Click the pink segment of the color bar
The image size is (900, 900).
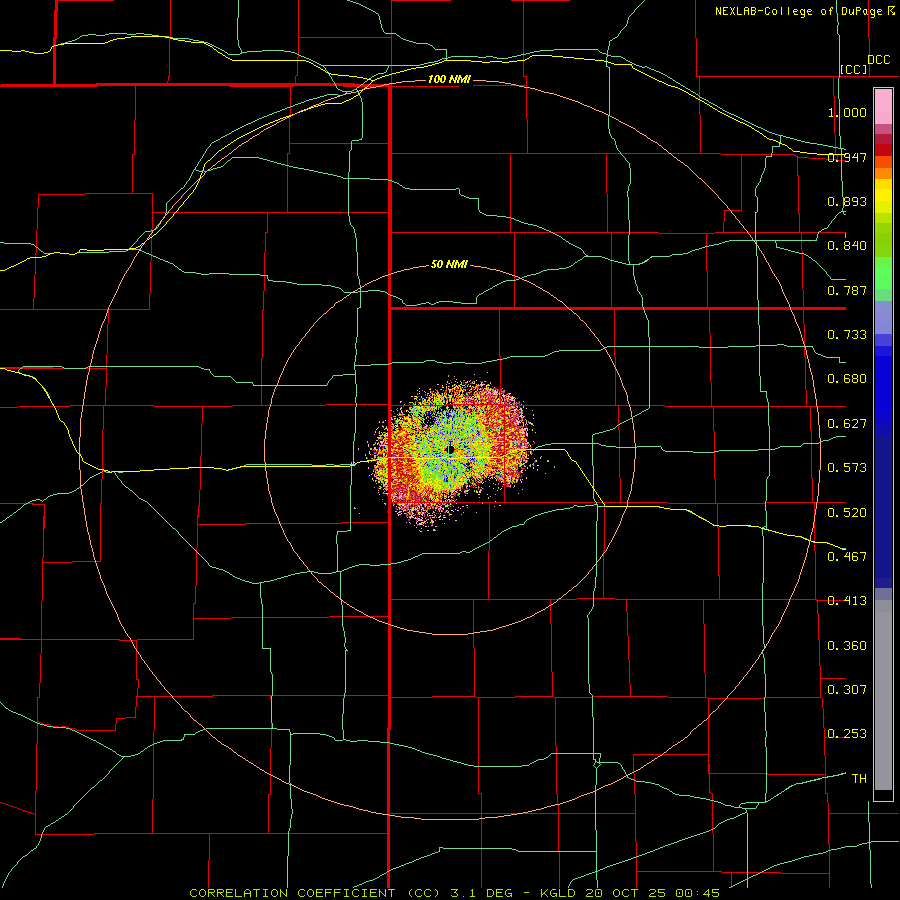pyautogui.click(x=883, y=107)
